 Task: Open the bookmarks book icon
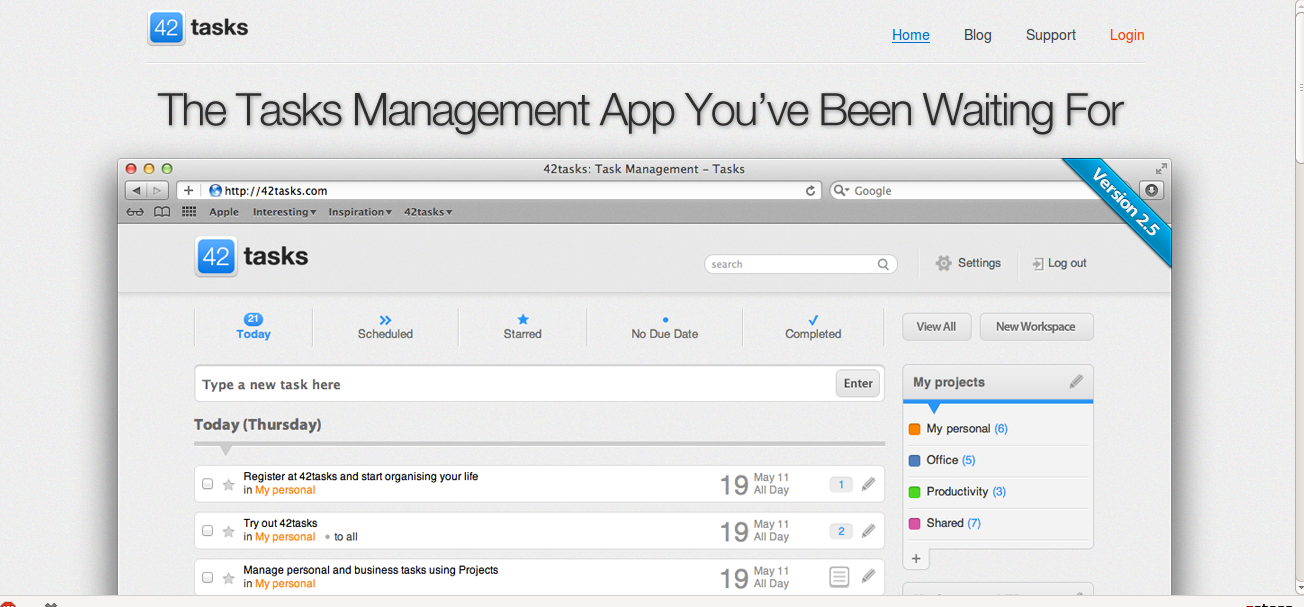click(x=162, y=212)
